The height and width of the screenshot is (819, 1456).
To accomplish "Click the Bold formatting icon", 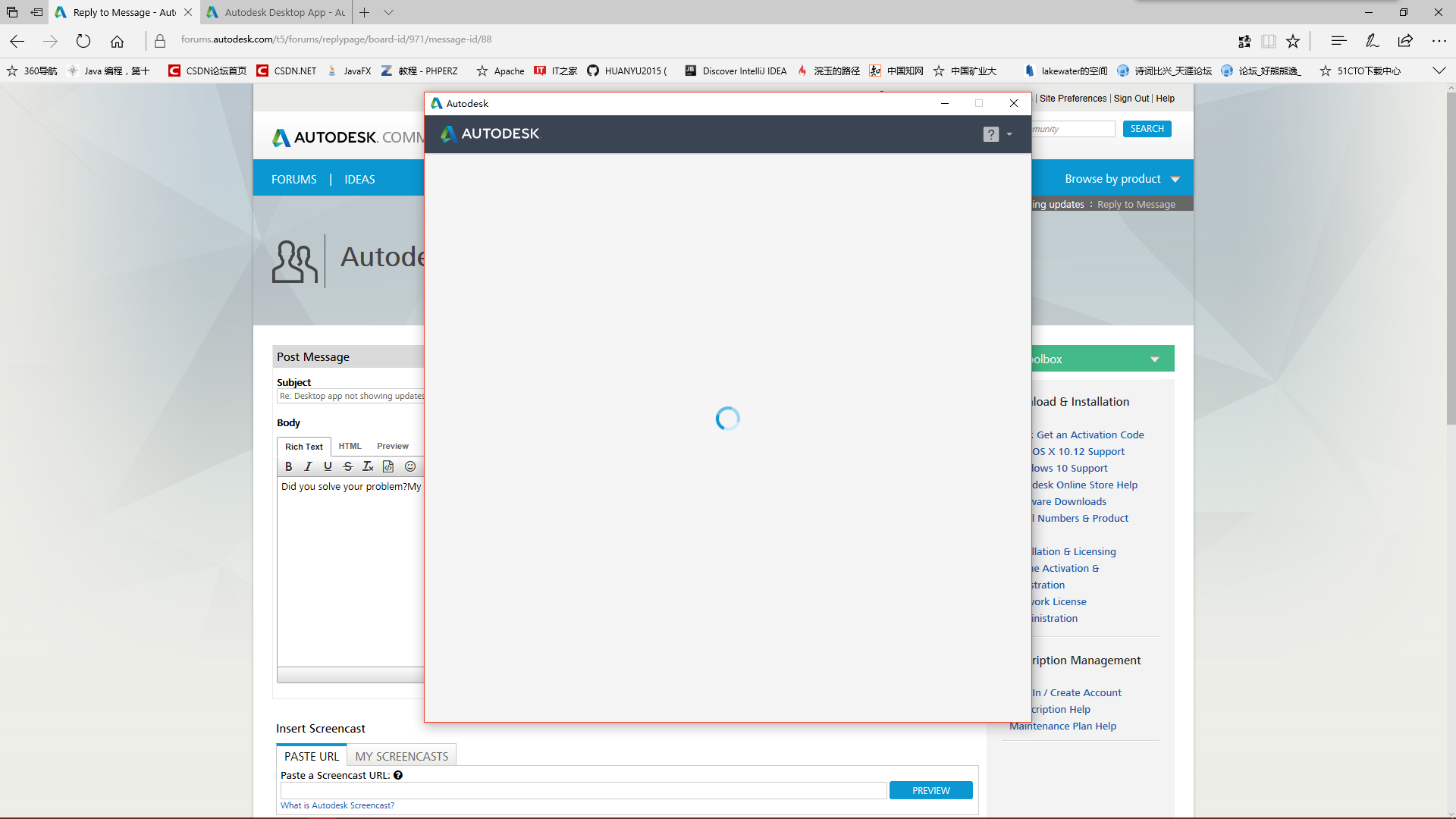I will click(x=288, y=466).
